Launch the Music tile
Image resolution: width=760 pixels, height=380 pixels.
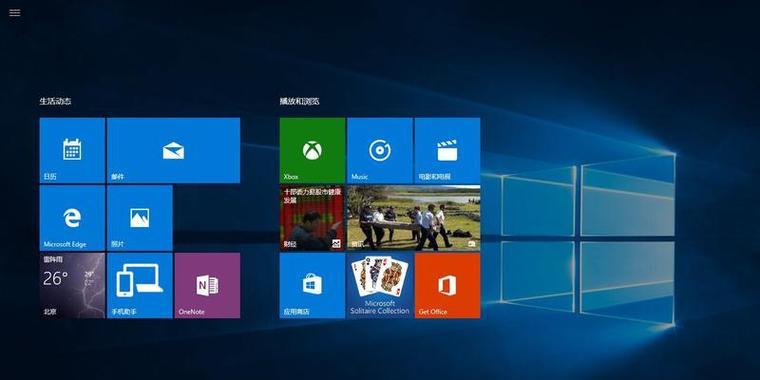coord(380,150)
